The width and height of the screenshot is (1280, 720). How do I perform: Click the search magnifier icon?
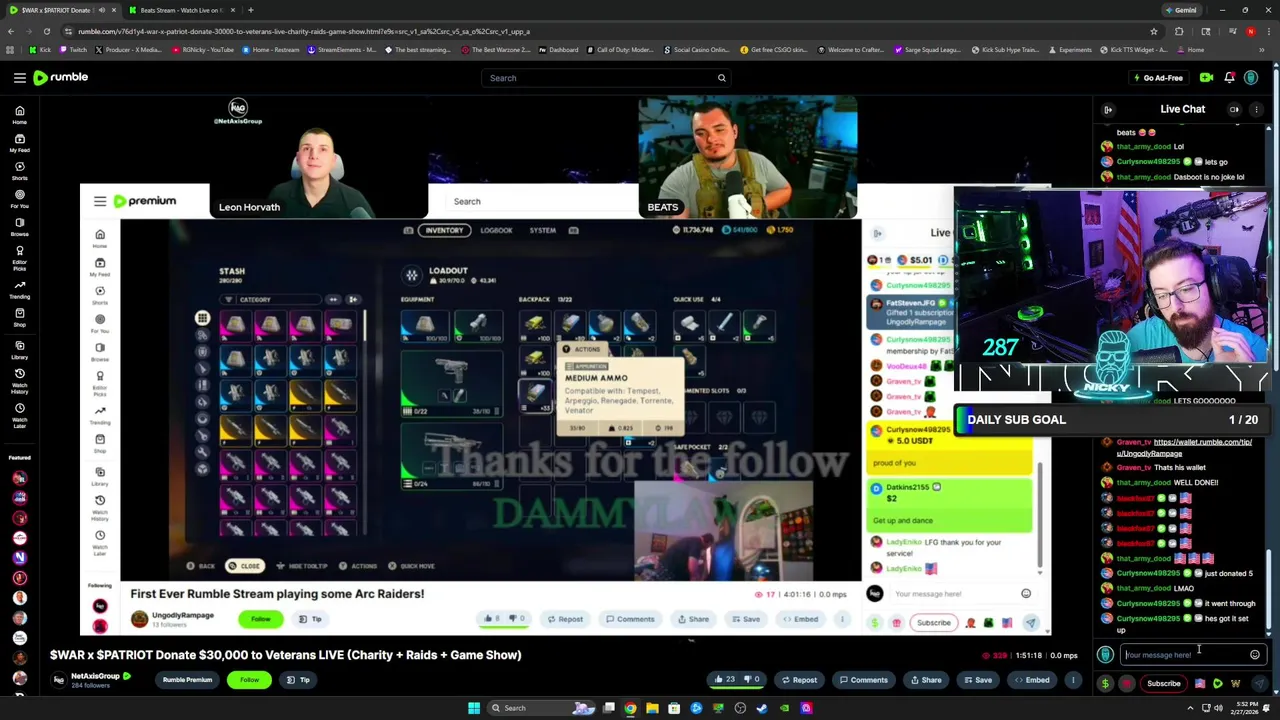tap(721, 78)
